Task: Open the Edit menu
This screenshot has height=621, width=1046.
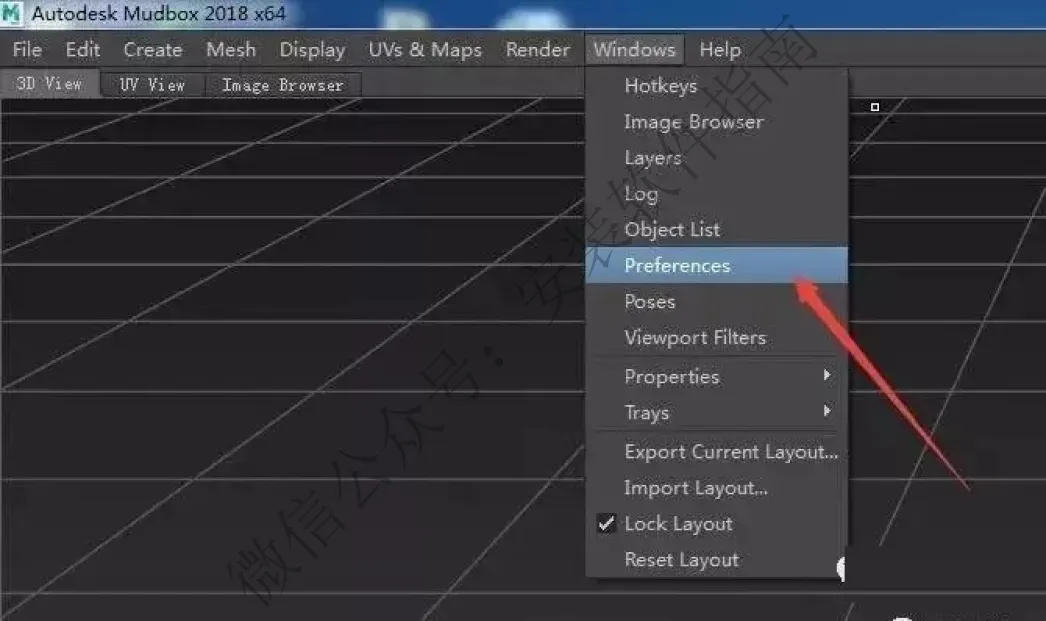Action: tap(83, 49)
